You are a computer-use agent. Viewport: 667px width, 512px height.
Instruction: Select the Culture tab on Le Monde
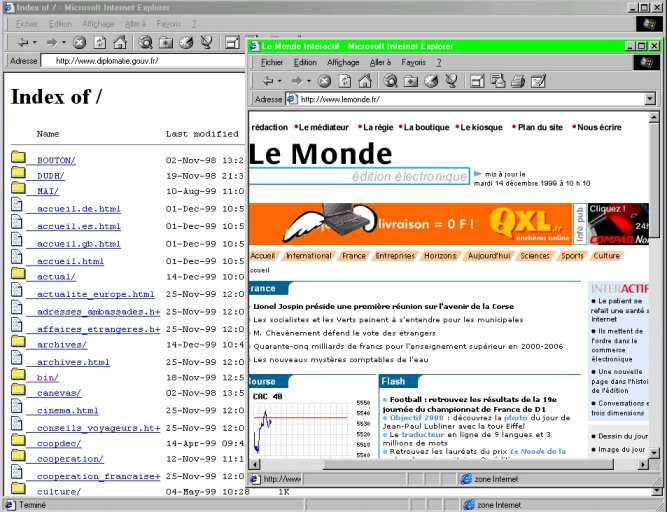606,256
